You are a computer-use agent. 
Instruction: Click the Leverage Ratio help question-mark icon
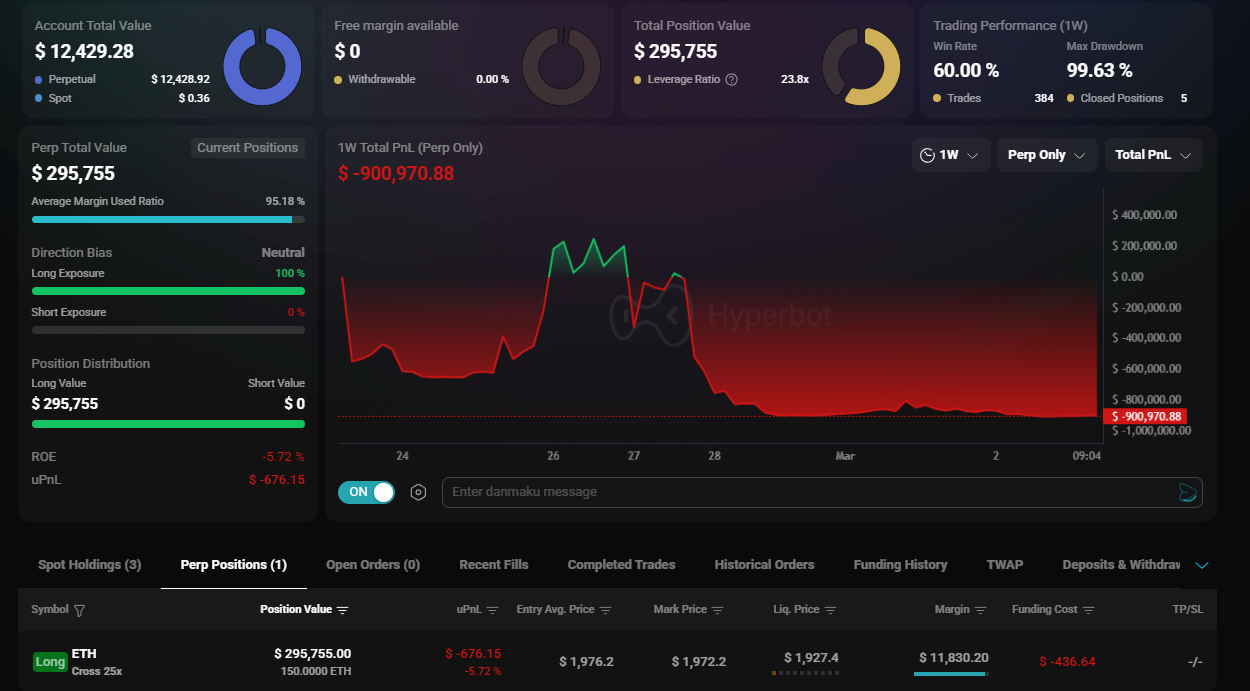[731, 80]
